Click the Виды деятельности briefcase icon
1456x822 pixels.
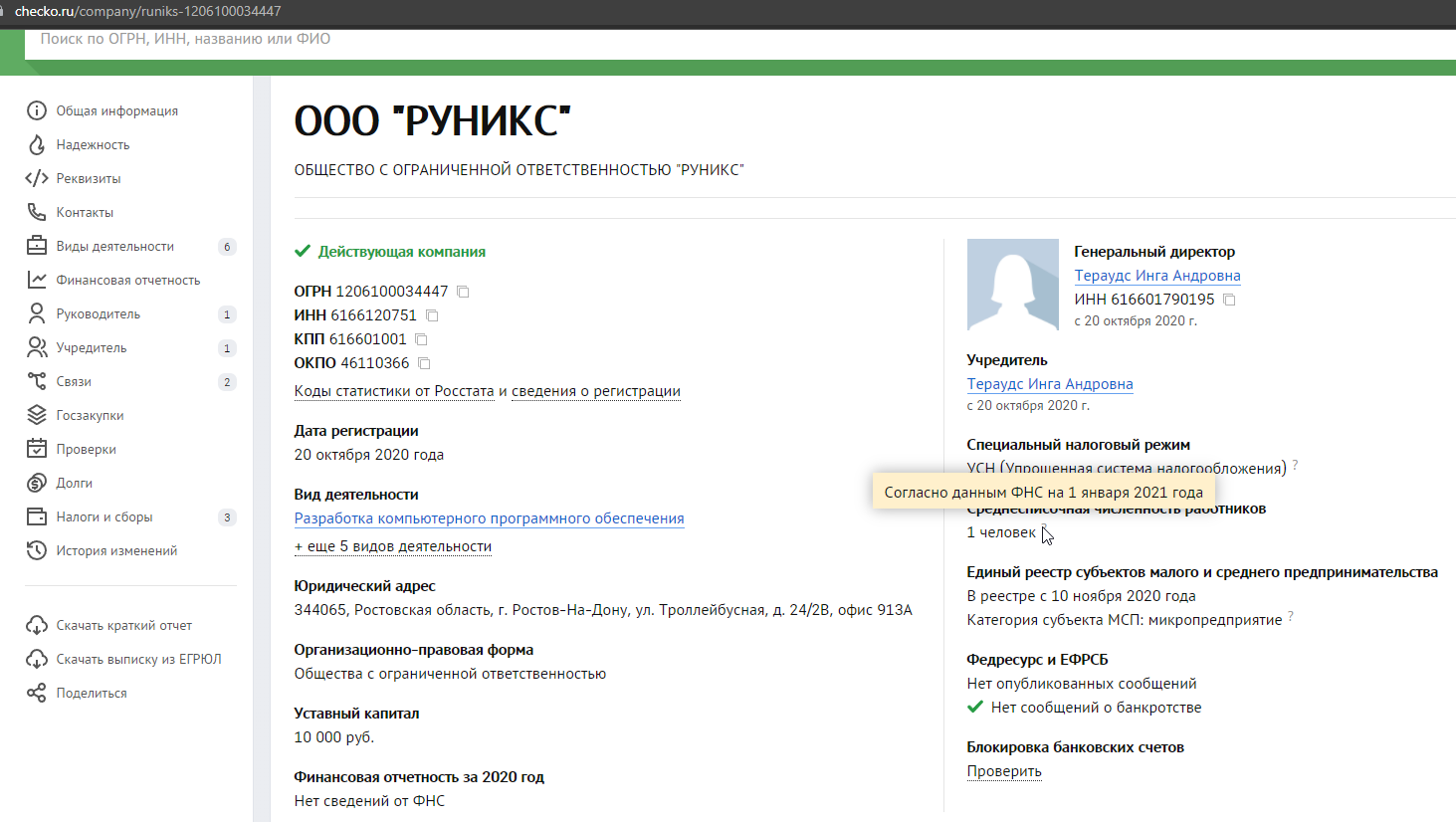point(37,246)
